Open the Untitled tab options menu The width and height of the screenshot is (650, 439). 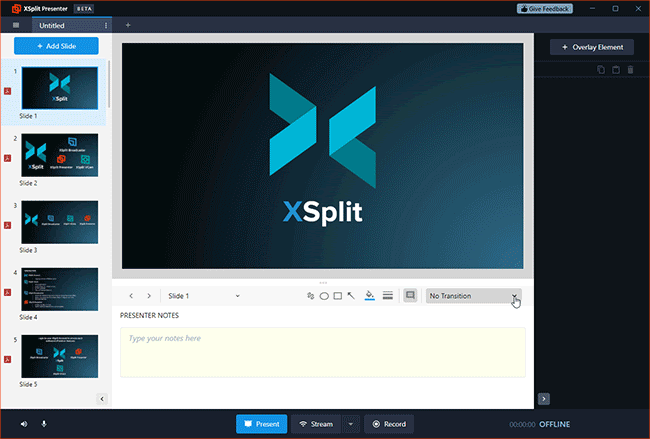pyautogui.click(x=106, y=25)
